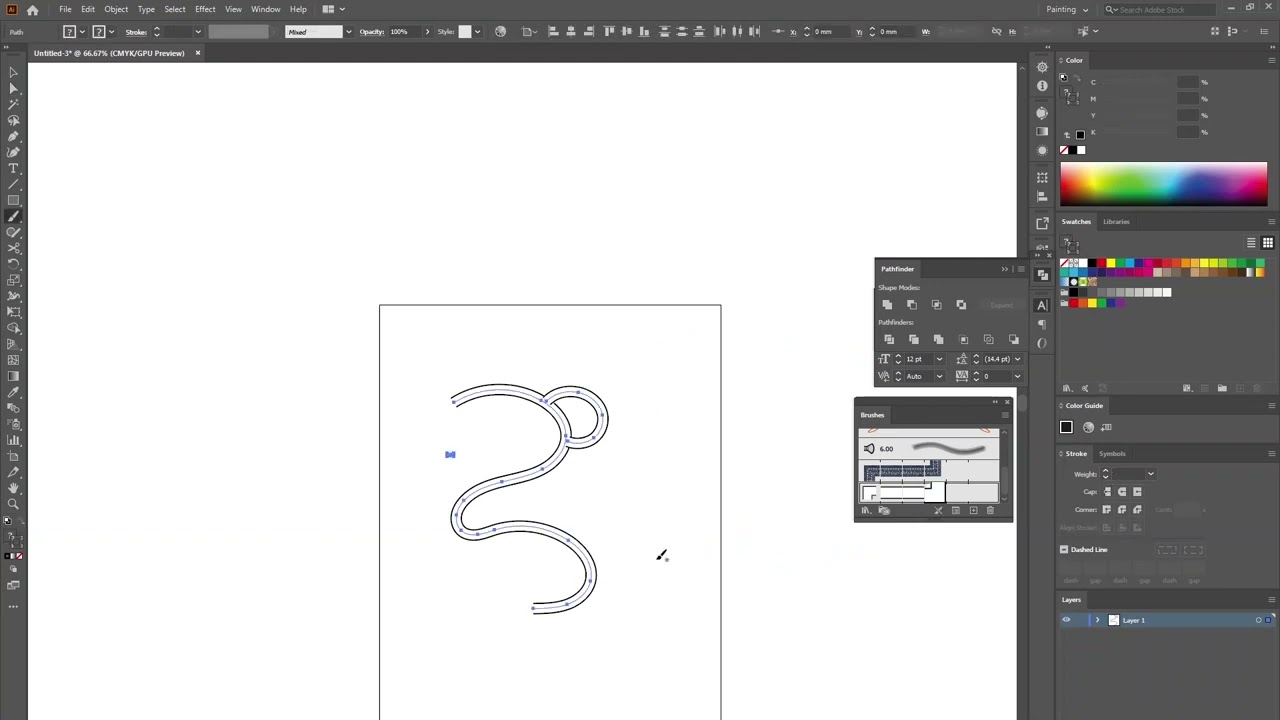The height and width of the screenshot is (720, 1280).
Task: Select the Zoom tool magnifier
Action: [13, 504]
